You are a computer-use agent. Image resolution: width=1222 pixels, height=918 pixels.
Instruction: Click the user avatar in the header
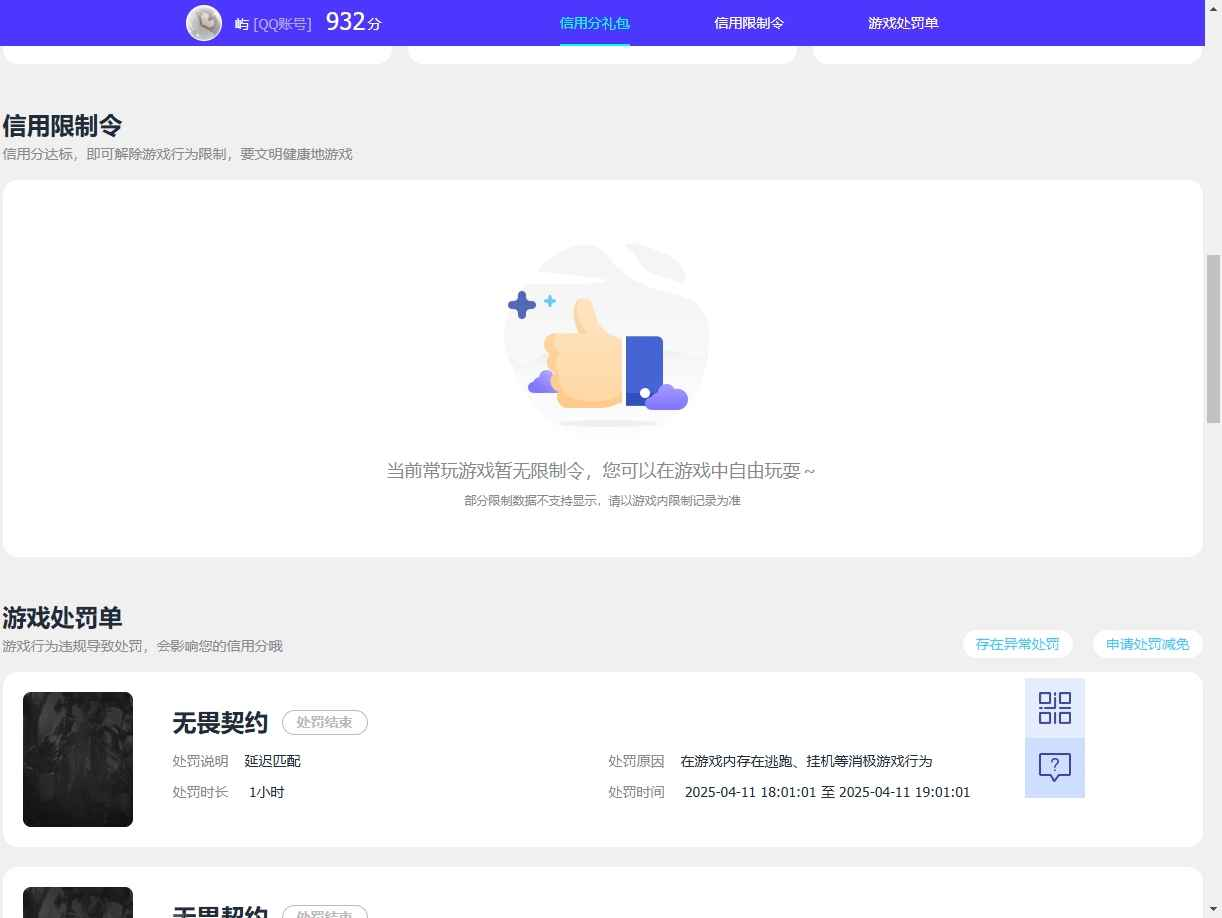(204, 23)
